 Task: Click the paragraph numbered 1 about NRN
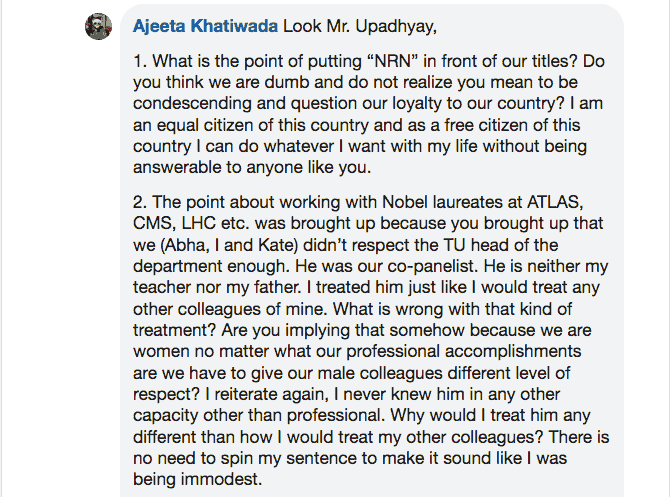click(368, 114)
